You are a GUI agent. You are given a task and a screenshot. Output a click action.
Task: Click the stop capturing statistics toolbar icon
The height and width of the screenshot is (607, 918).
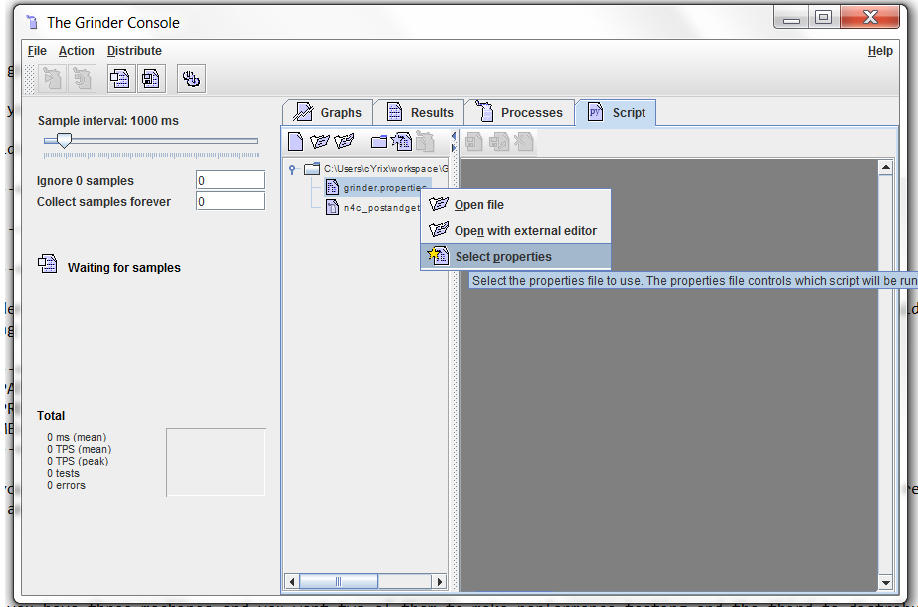tap(151, 78)
